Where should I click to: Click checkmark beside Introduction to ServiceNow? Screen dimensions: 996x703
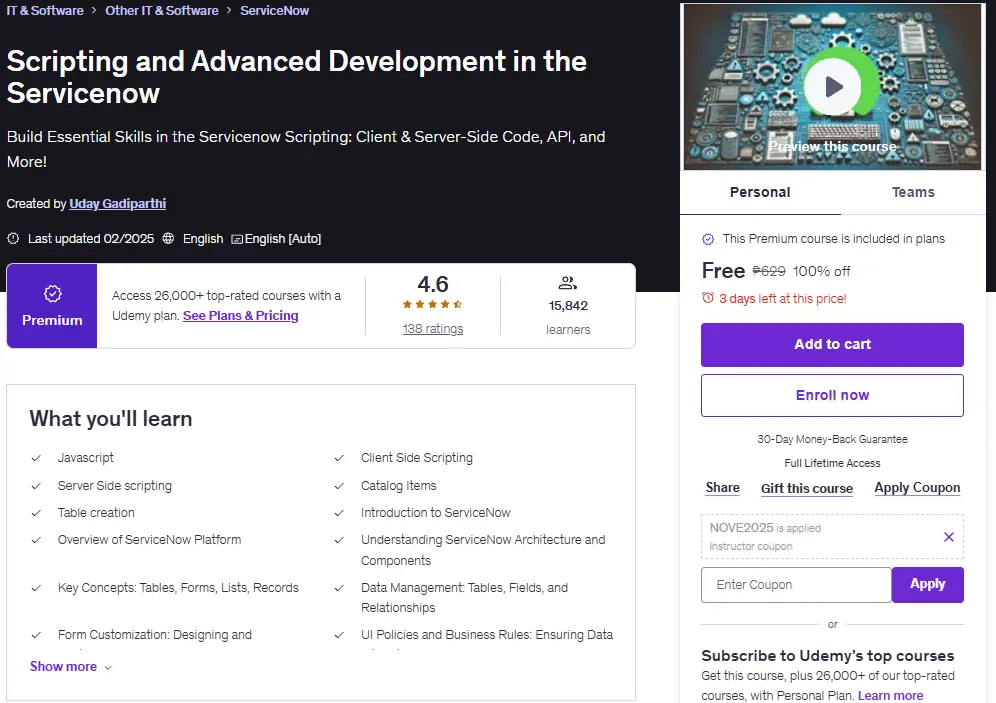339,512
